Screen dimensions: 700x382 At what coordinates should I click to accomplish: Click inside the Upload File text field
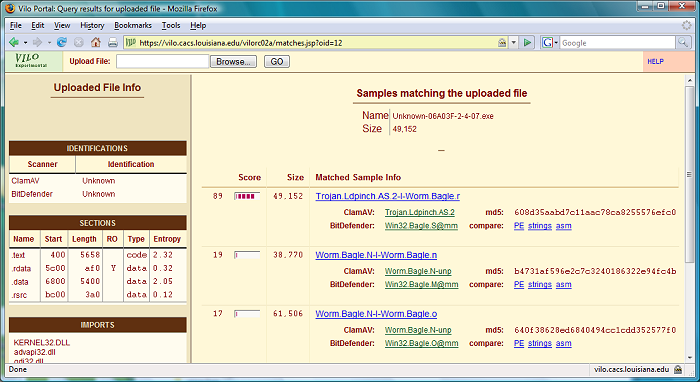162,62
